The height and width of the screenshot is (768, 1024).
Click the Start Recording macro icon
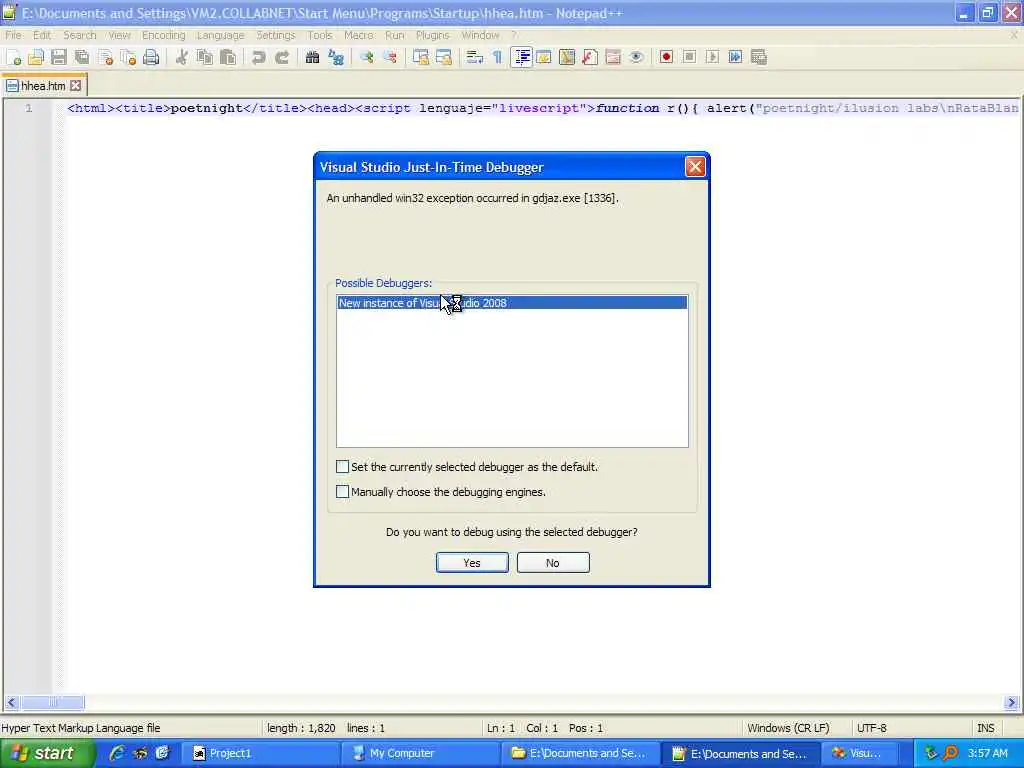666,57
